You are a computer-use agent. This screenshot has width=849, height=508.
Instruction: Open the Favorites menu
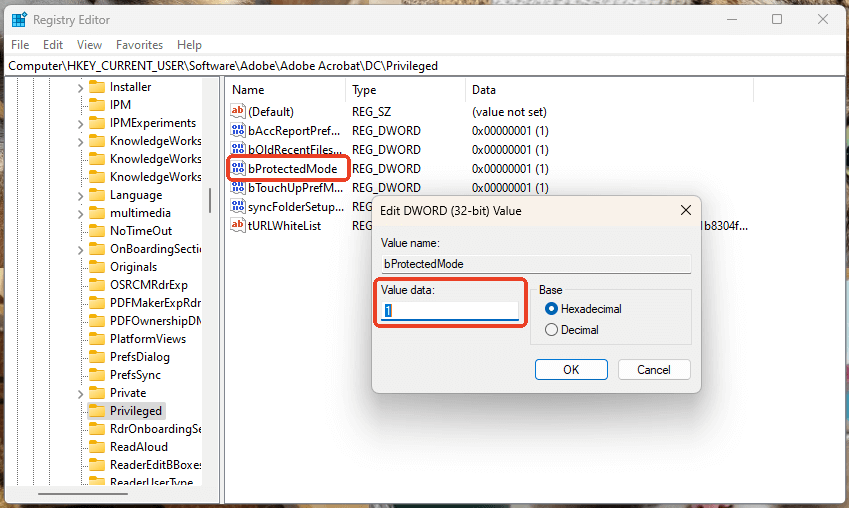pyautogui.click(x=139, y=44)
